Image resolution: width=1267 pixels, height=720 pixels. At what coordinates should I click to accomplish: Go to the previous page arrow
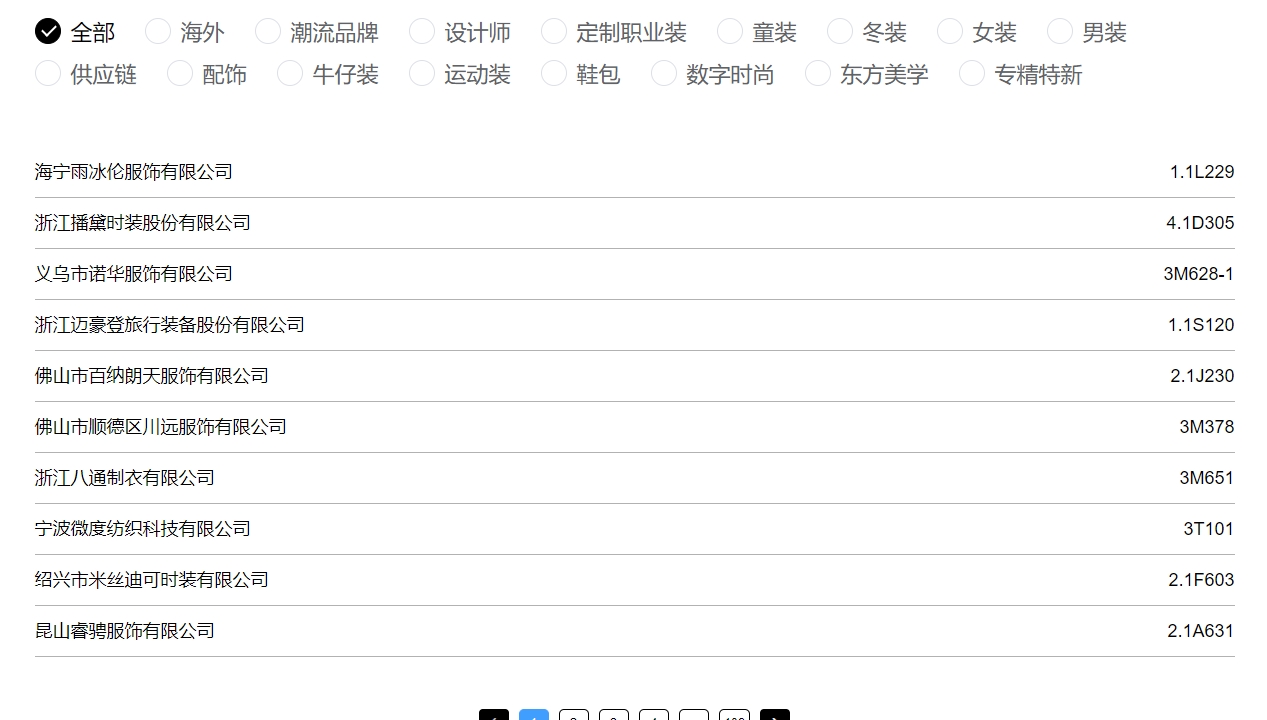(x=494, y=715)
